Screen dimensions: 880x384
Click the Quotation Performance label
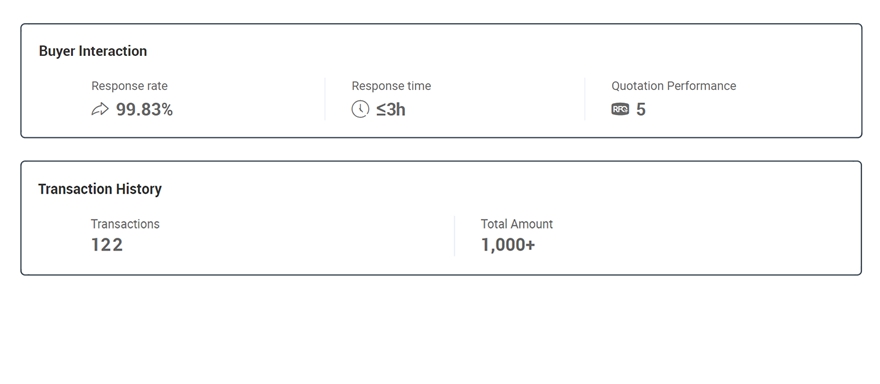click(x=673, y=86)
